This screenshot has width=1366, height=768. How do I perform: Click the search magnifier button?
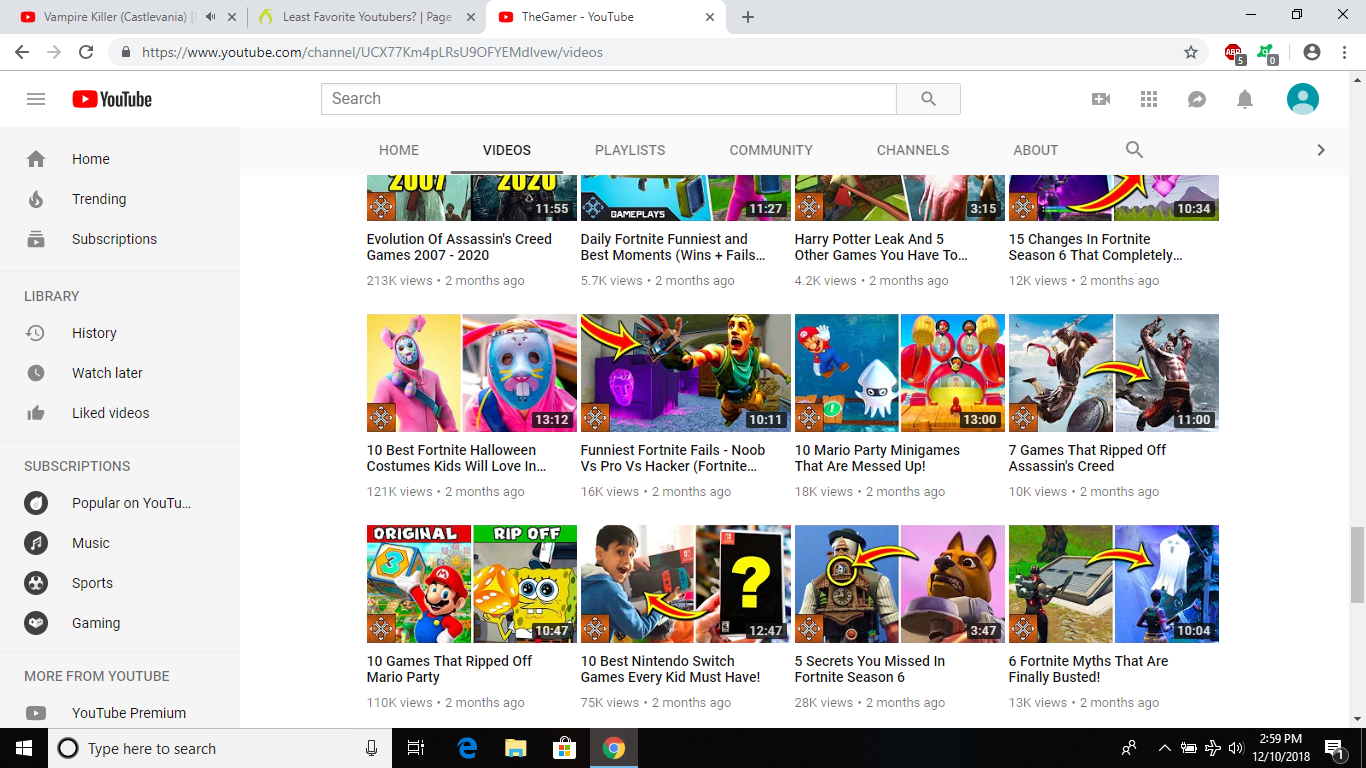tap(928, 99)
